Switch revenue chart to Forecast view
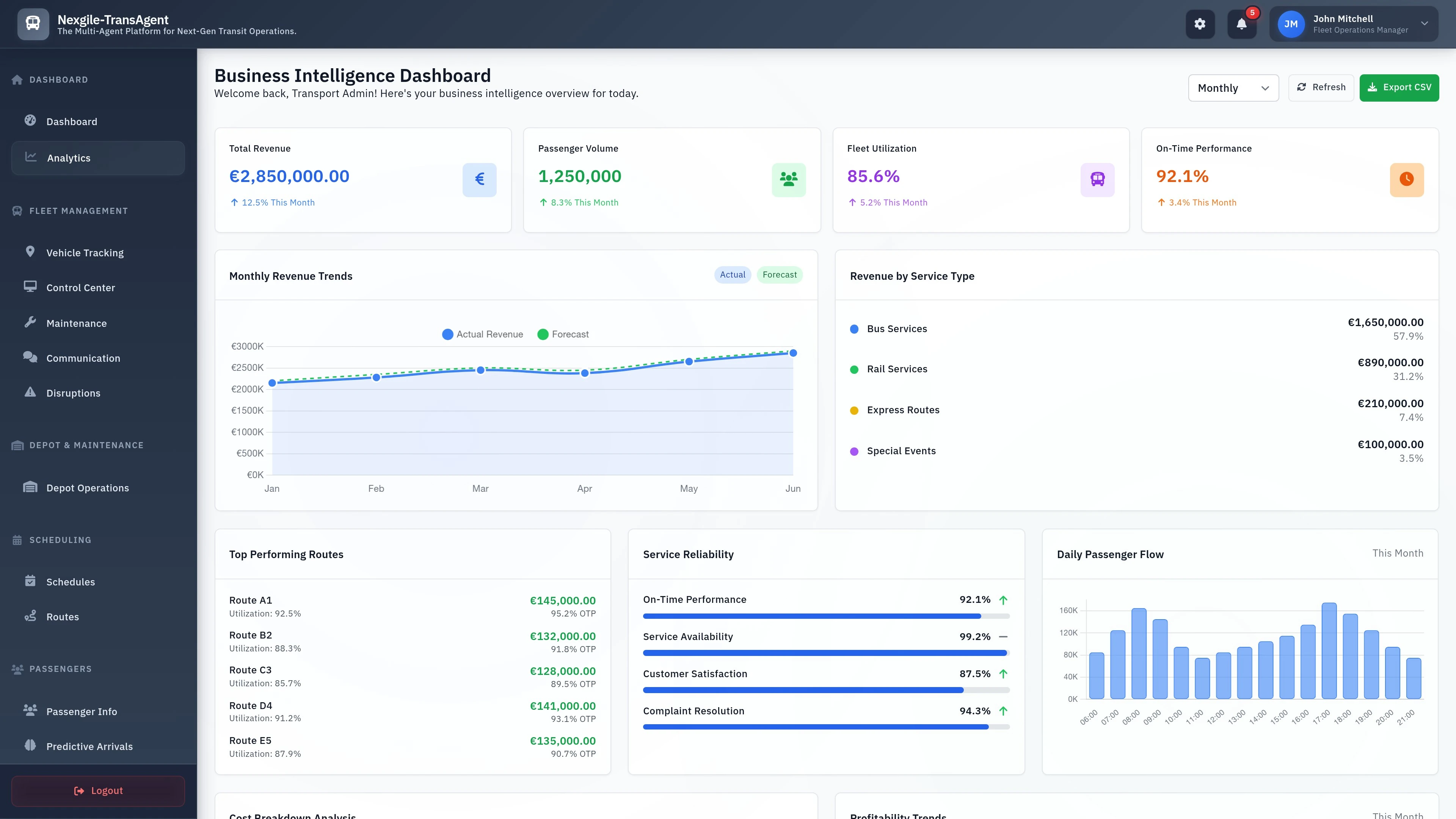This screenshot has width=1456, height=819. click(x=780, y=275)
